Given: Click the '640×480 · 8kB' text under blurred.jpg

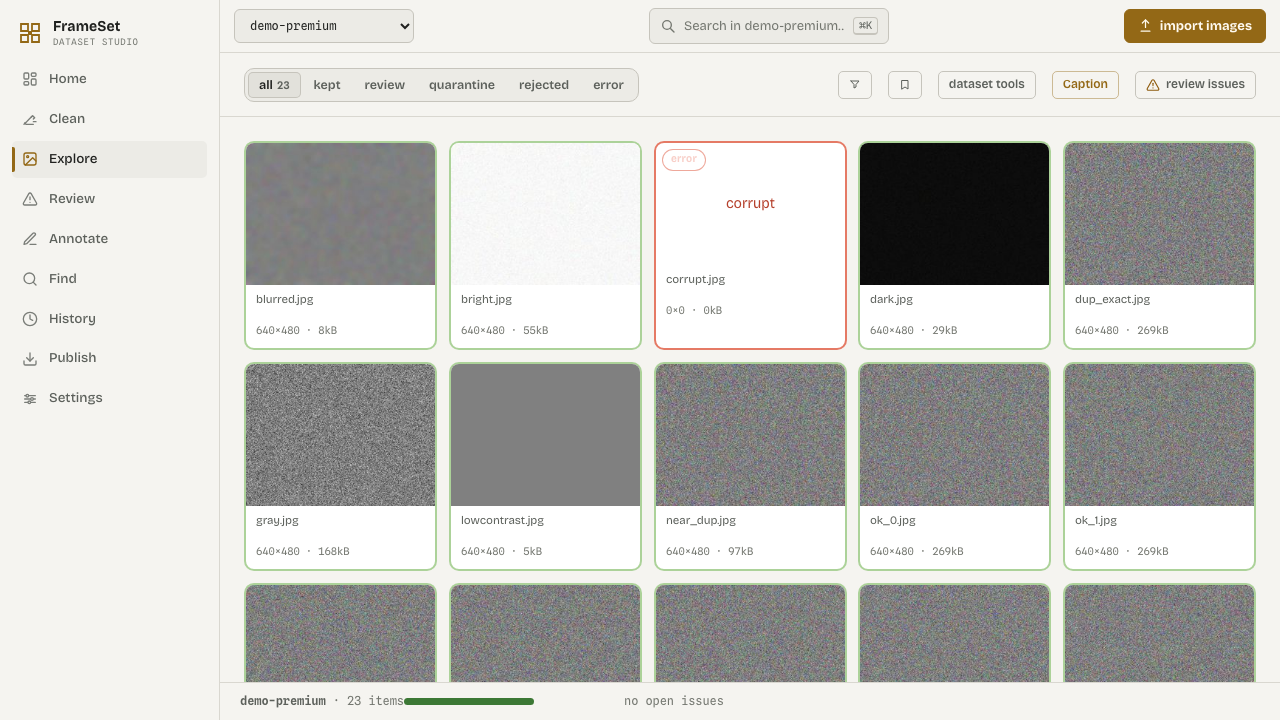Looking at the screenshot, I should click(x=296, y=331).
